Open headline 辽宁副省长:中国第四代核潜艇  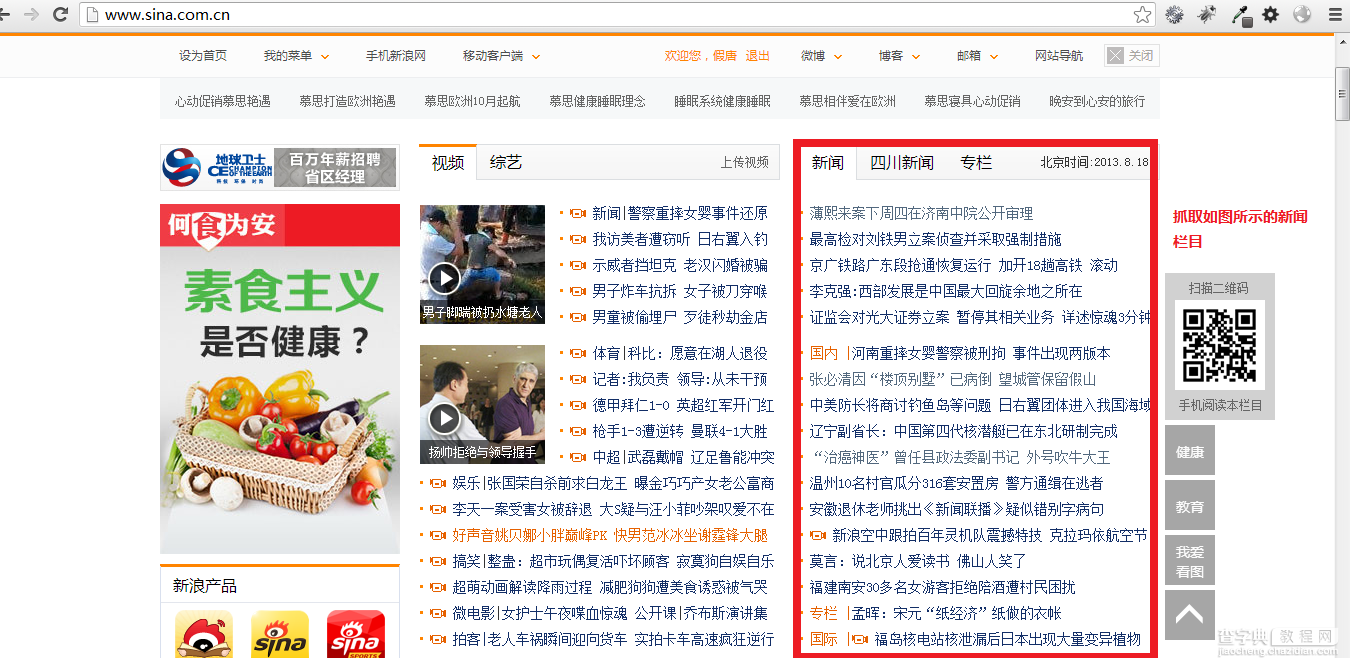coord(963,431)
